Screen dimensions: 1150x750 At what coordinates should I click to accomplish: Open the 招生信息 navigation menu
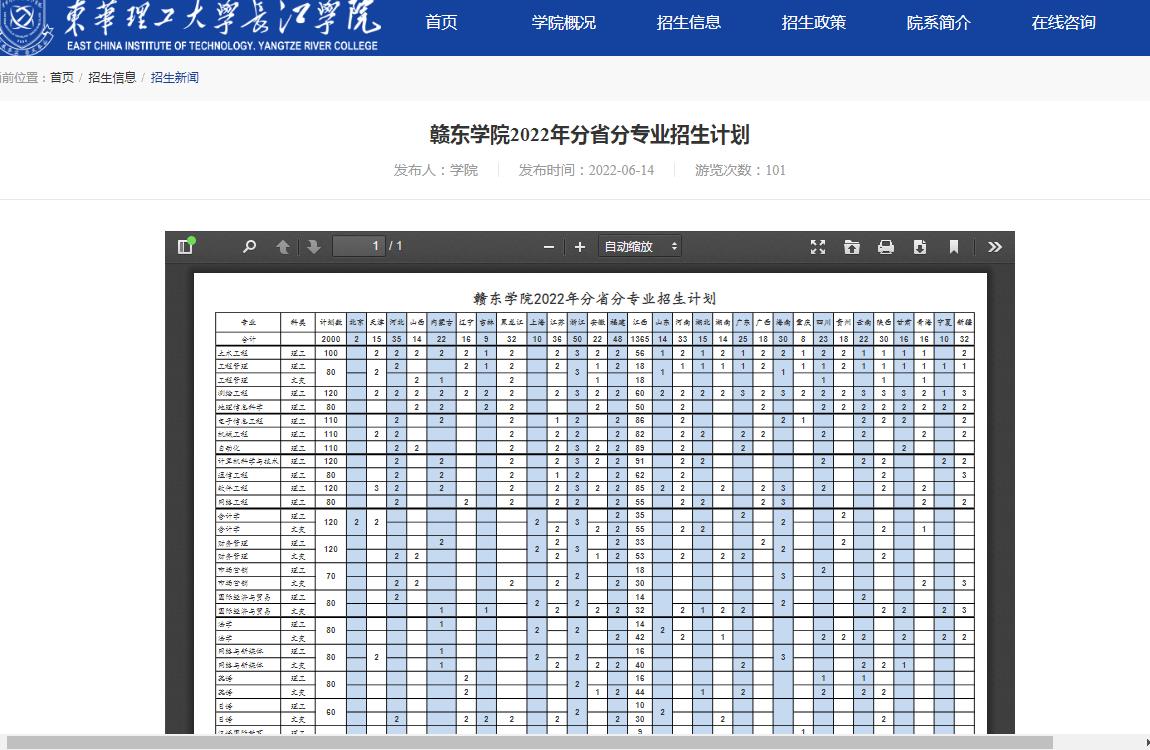point(689,23)
